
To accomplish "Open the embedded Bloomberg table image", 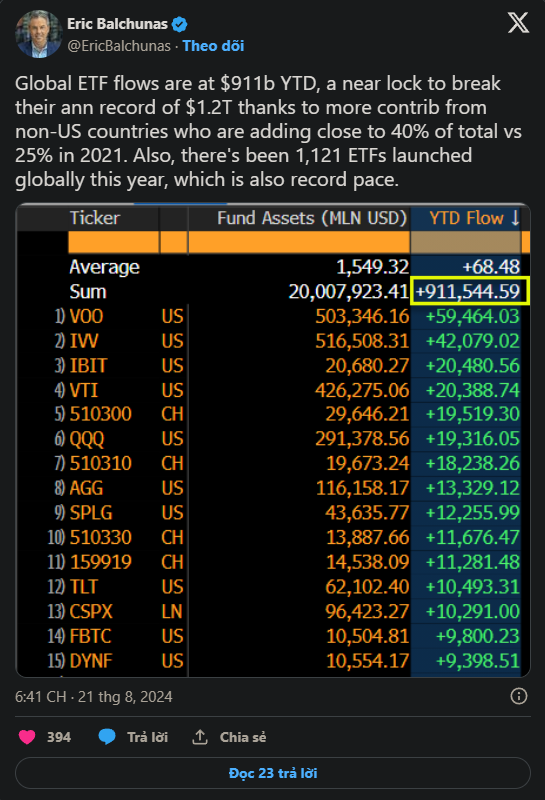I will pyautogui.click(x=272, y=440).
